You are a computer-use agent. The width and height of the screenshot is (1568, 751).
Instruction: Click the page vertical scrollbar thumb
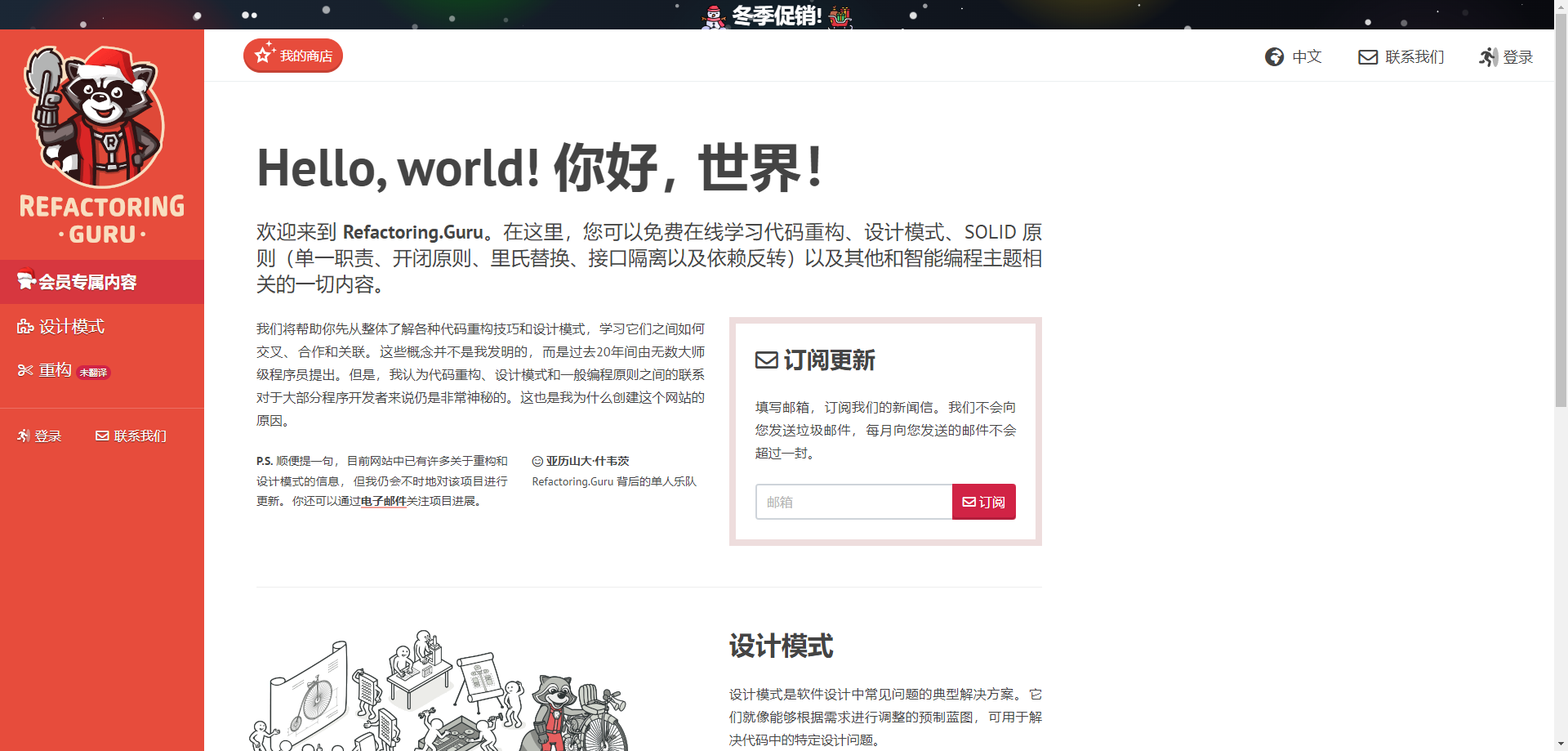(x=1561, y=211)
